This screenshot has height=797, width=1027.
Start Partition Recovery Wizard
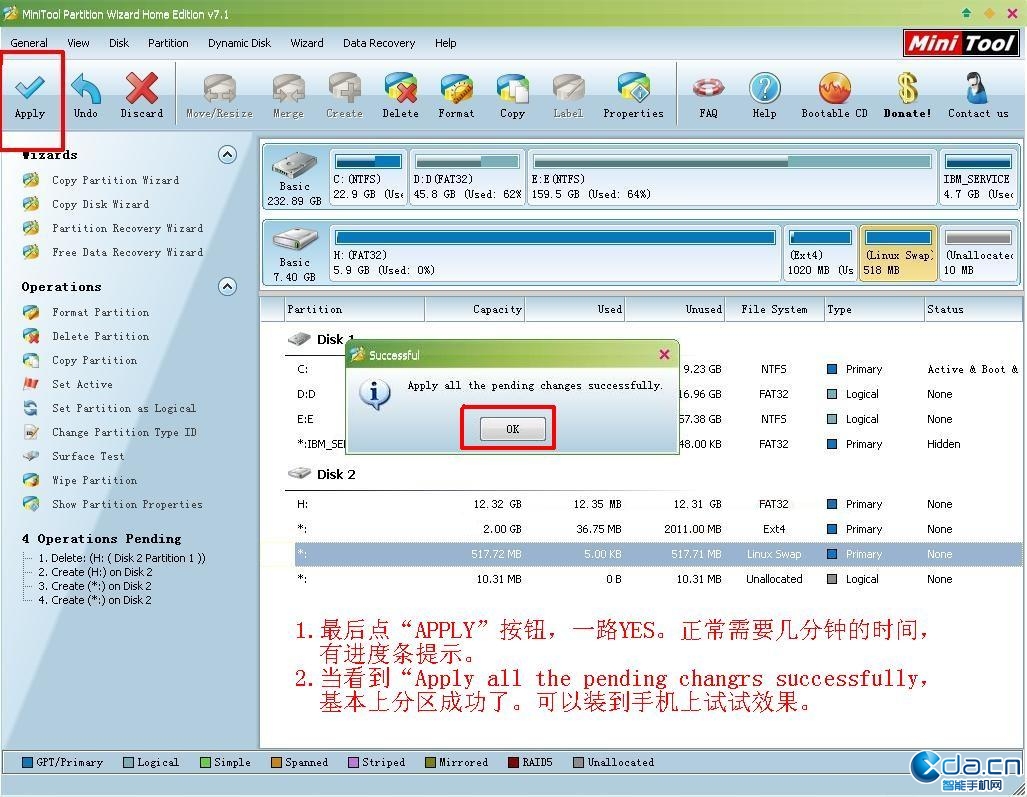point(127,229)
